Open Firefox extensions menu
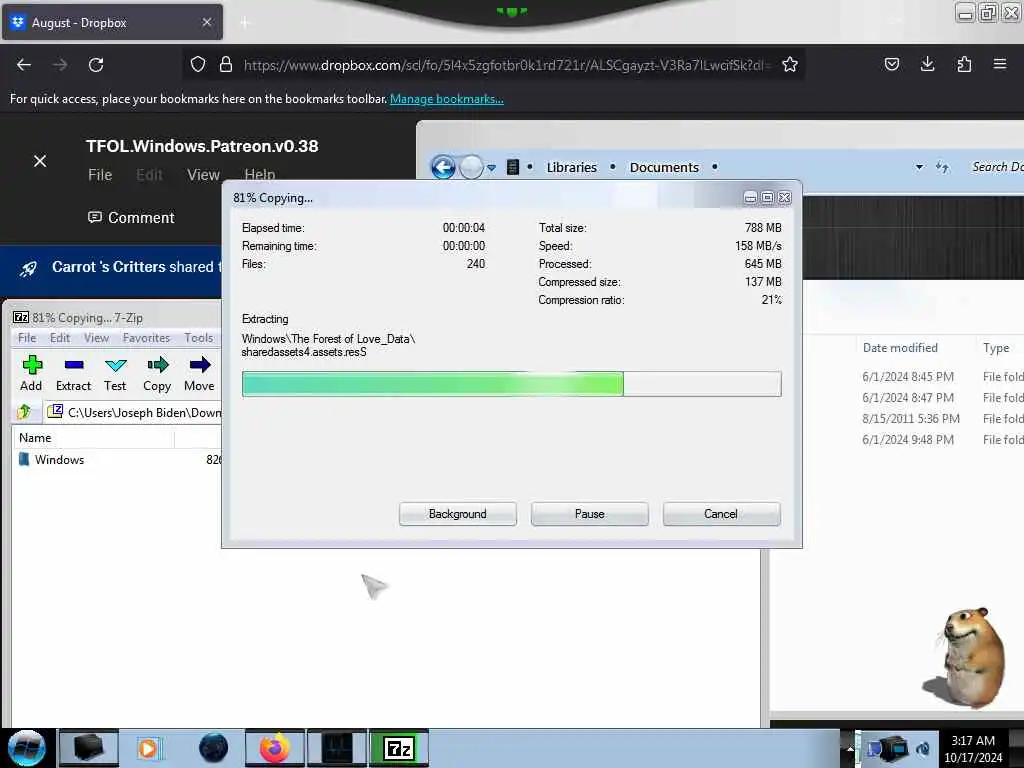This screenshot has height=768, width=1024. (x=964, y=64)
